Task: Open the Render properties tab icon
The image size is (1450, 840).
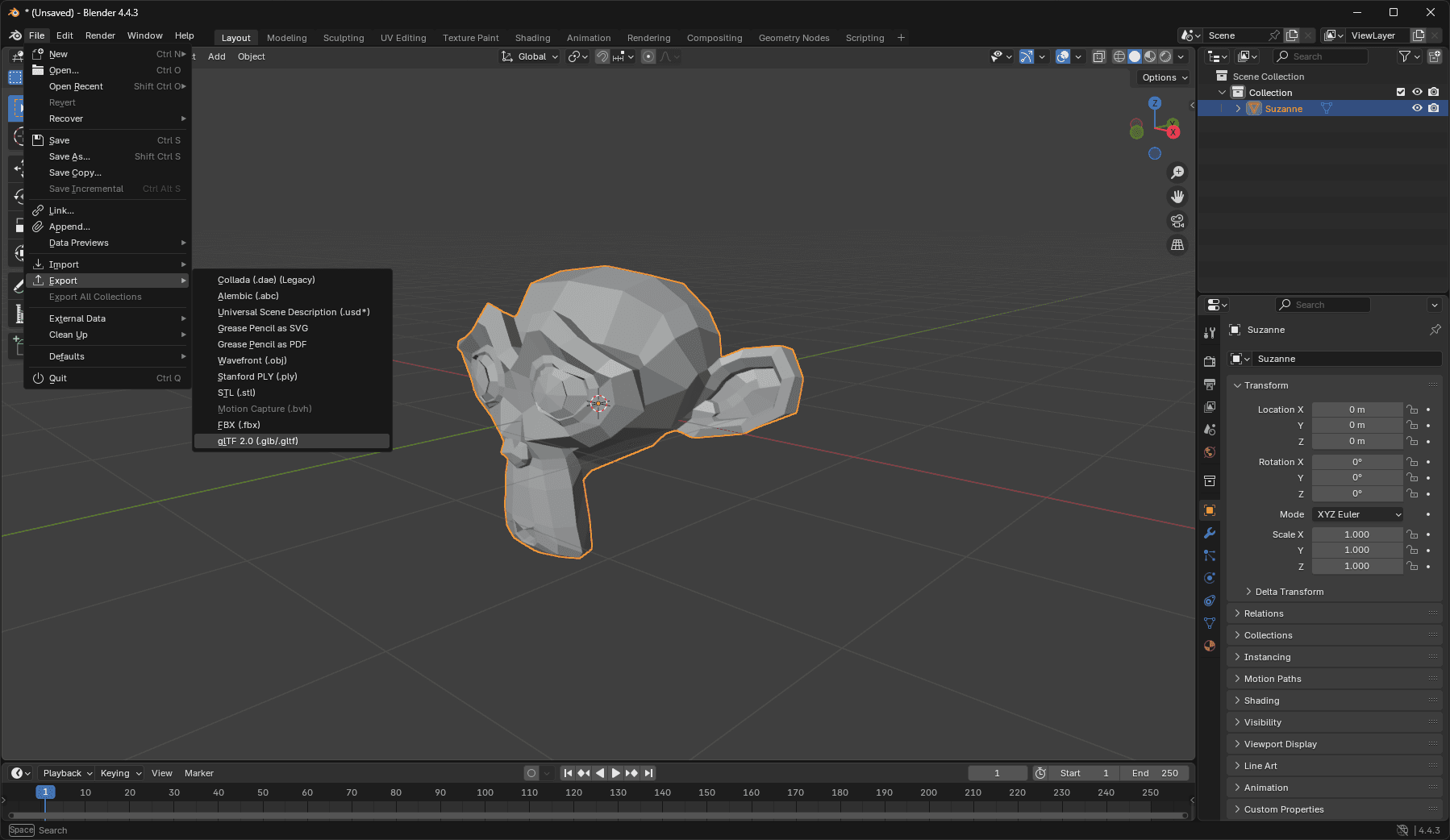Action: 1210,362
